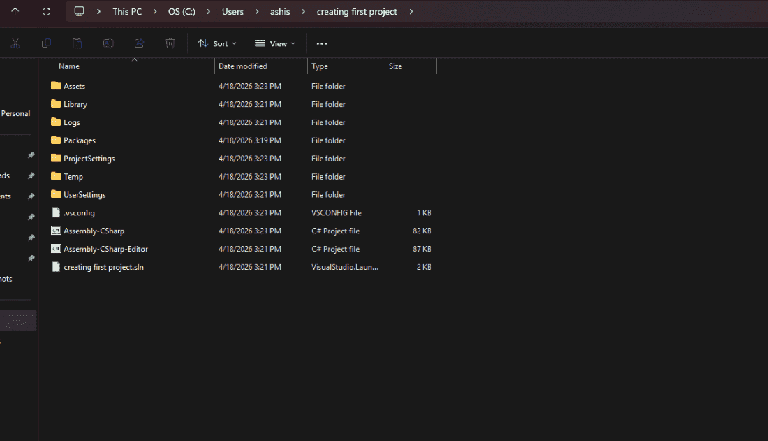Expand chevron after creating first project breadcrumb
Image resolution: width=768 pixels, height=441 pixels.
411,12
